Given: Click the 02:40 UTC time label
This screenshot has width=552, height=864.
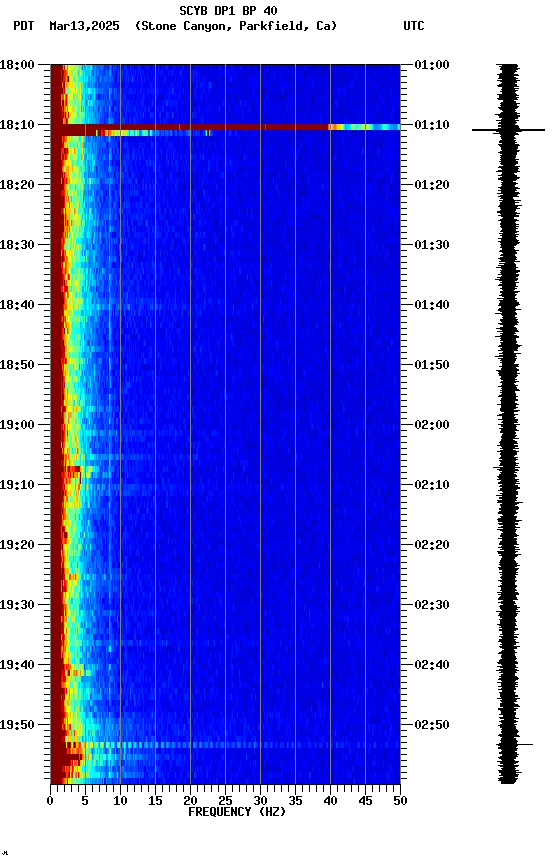Looking at the screenshot, I should (x=432, y=665).
